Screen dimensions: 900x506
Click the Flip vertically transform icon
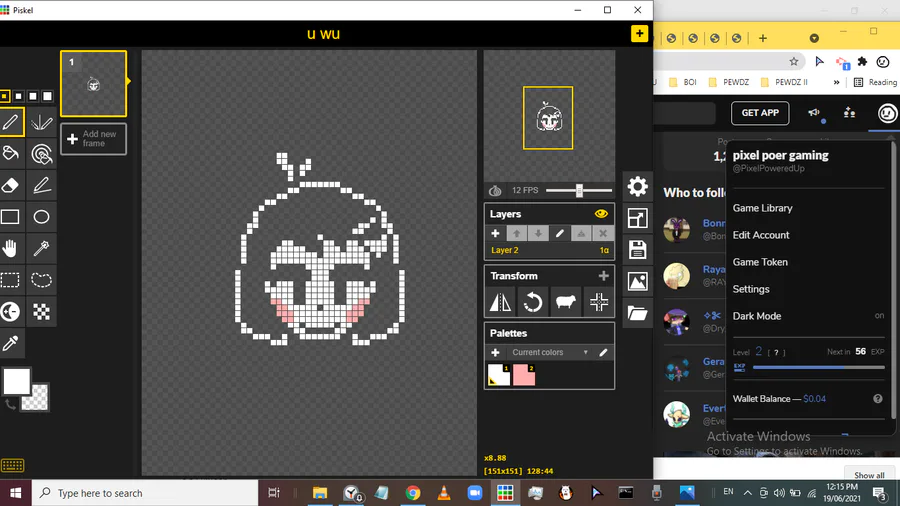tap(501, 302)
